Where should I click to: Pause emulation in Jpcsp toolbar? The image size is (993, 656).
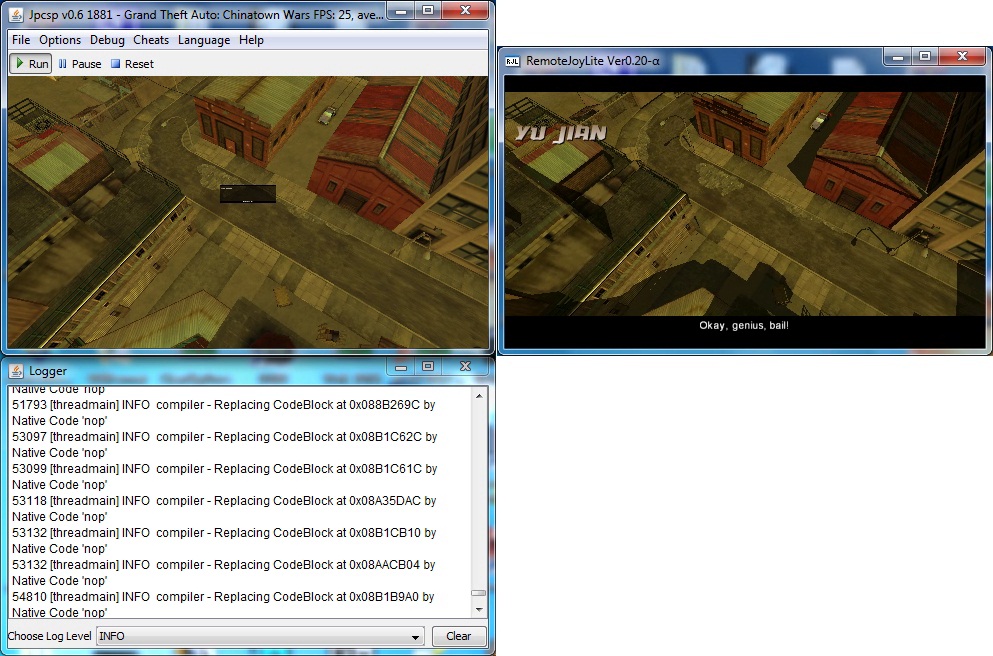click(80, 64)
